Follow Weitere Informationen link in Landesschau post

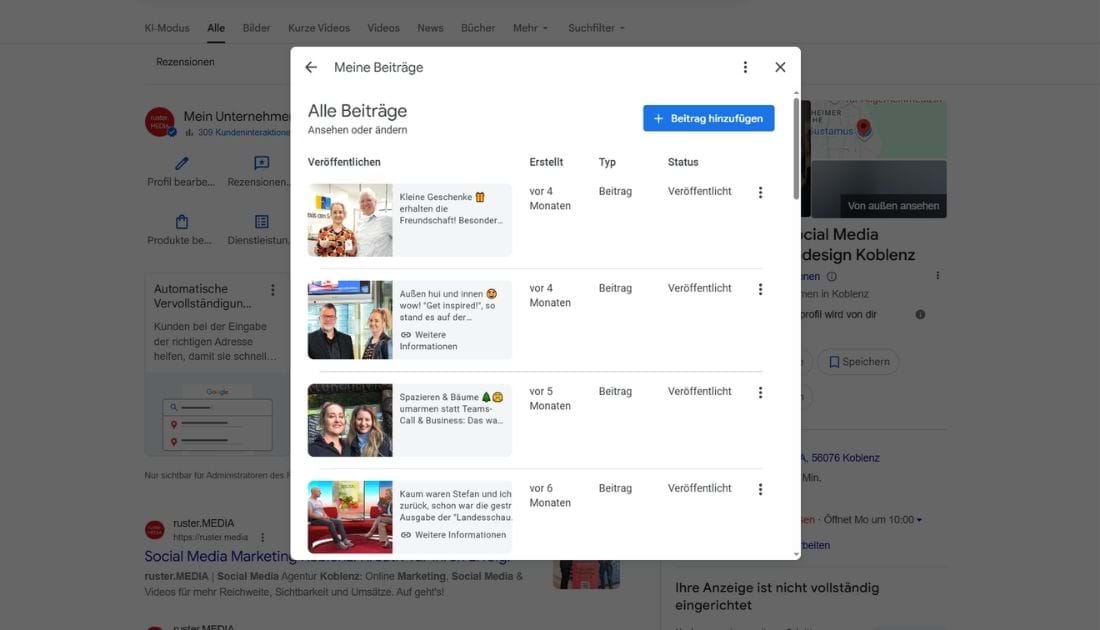453,535
